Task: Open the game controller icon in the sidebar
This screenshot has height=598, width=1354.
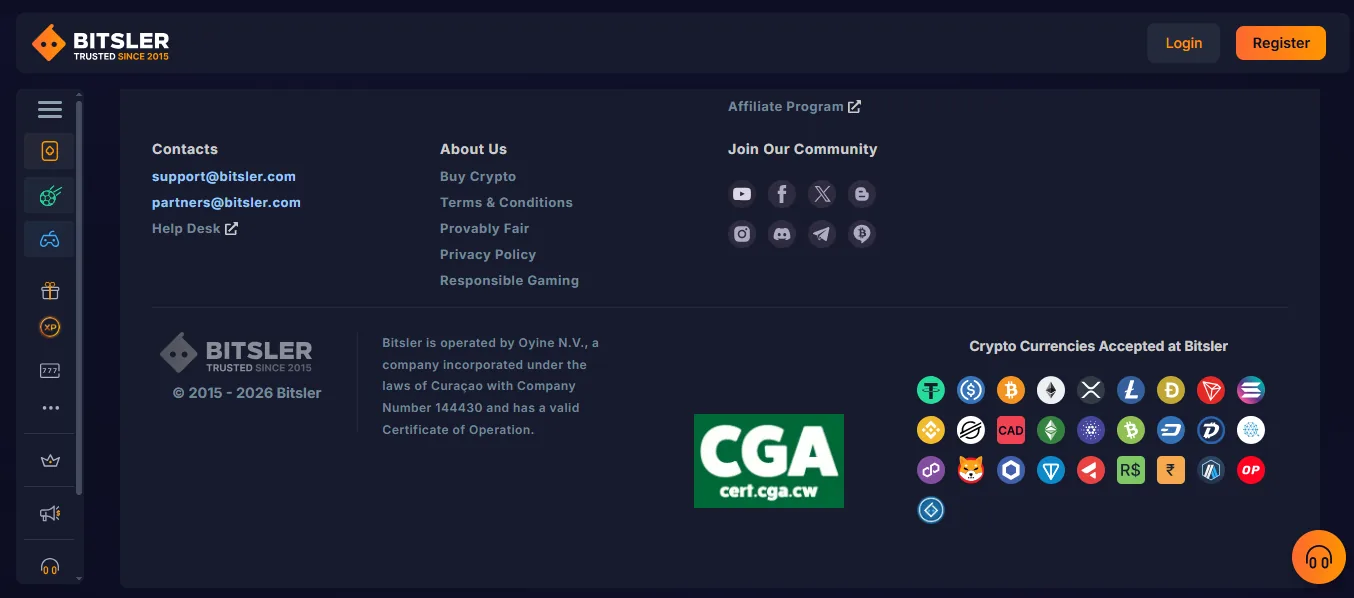Action: [50, 240]
